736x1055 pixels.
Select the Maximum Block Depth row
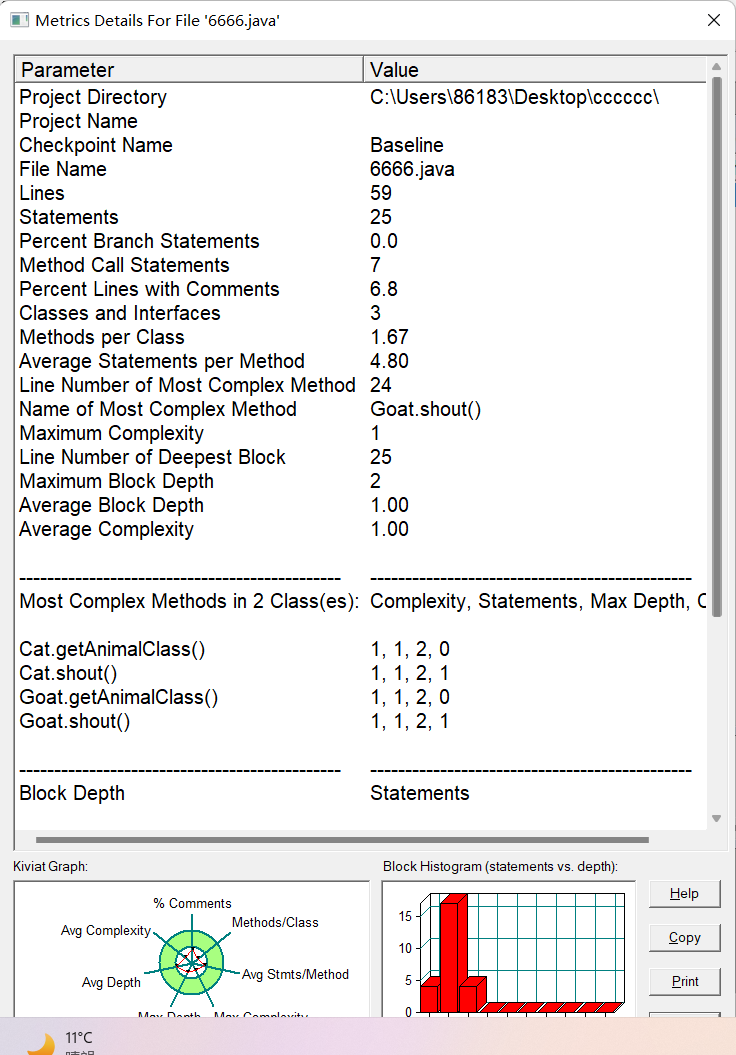[x=116, y=481]
